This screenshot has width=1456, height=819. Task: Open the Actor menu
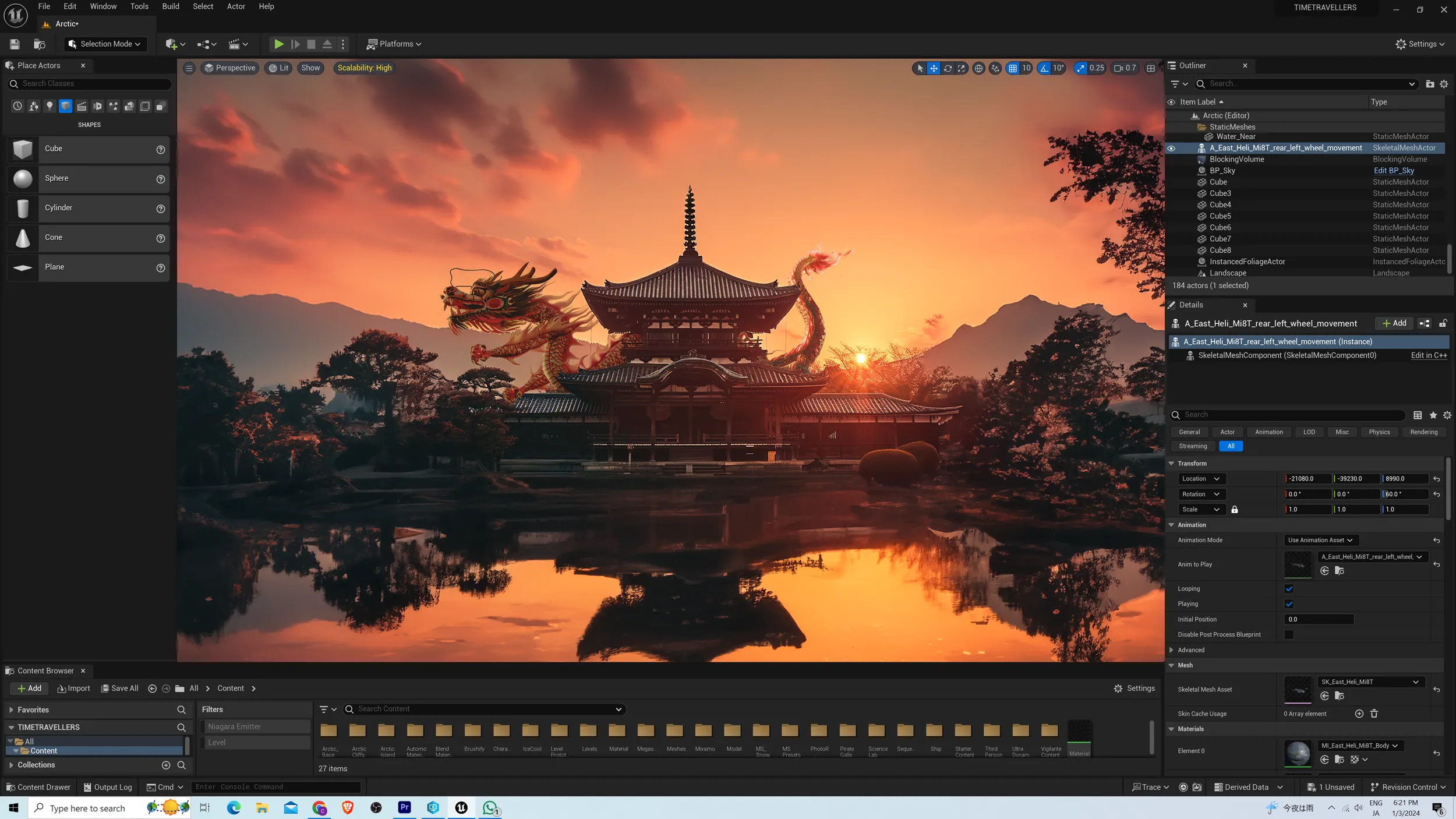click(236, 6)
